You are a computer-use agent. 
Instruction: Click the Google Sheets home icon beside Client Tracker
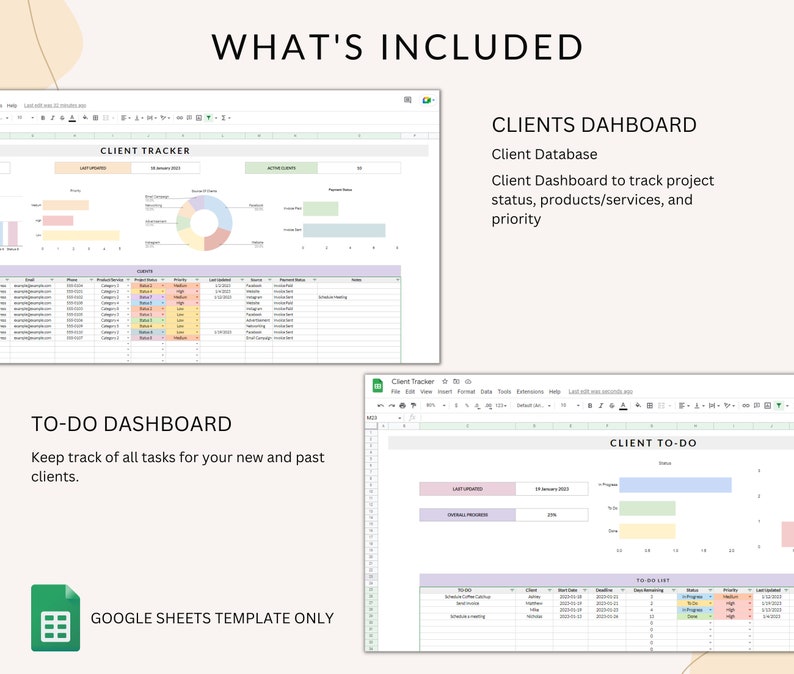tap(378, 386)
